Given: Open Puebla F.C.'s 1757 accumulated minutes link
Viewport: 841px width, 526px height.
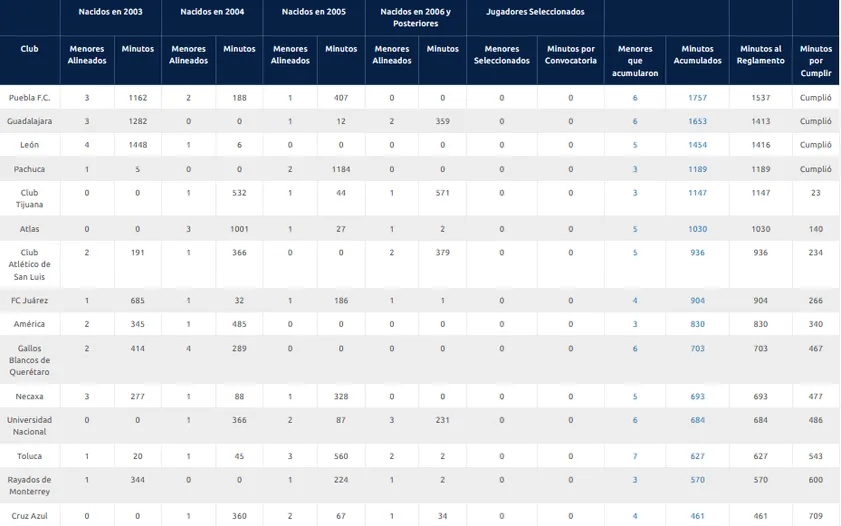Looking at the screenshot, I should click(x=697, y=97).
